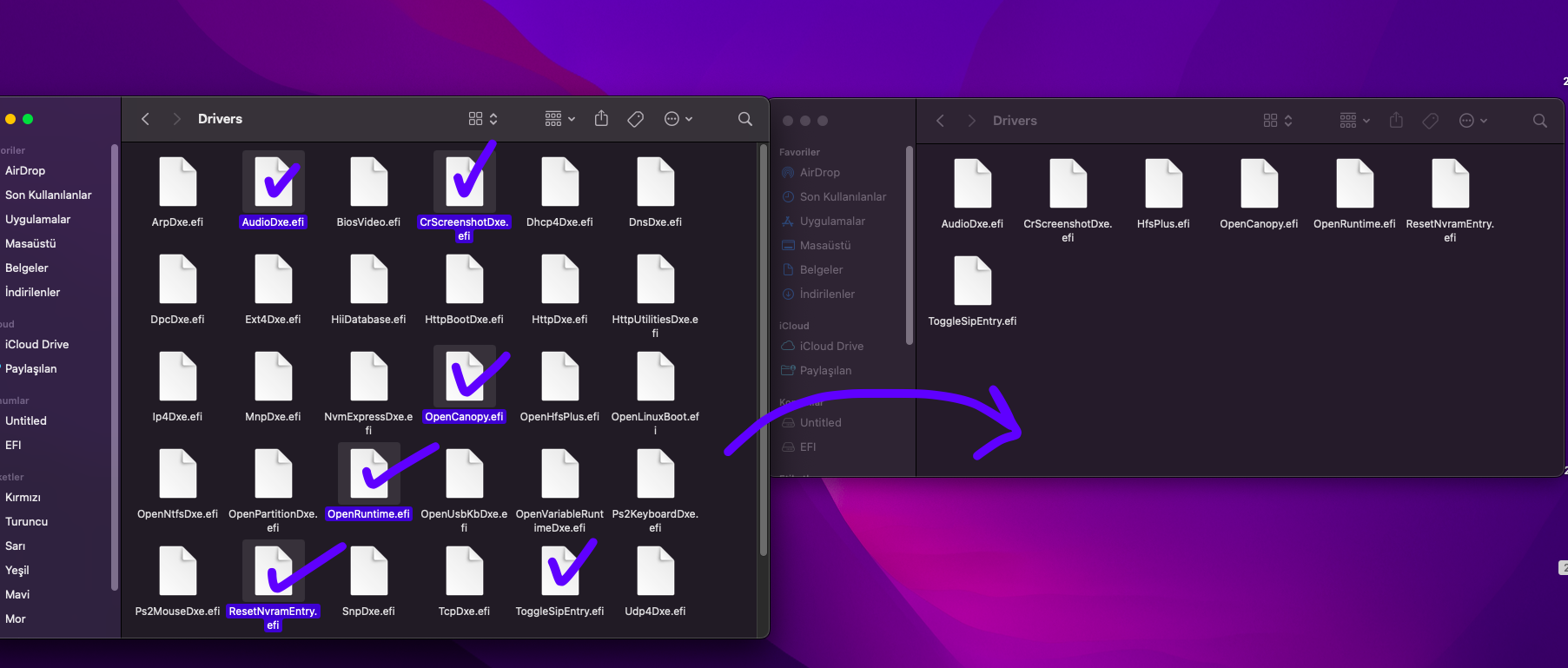The width and height of the screenshot is (1568, 668).
Task: Click ToggleSipEntry.efi in the right window
Action: pos(972,281)
